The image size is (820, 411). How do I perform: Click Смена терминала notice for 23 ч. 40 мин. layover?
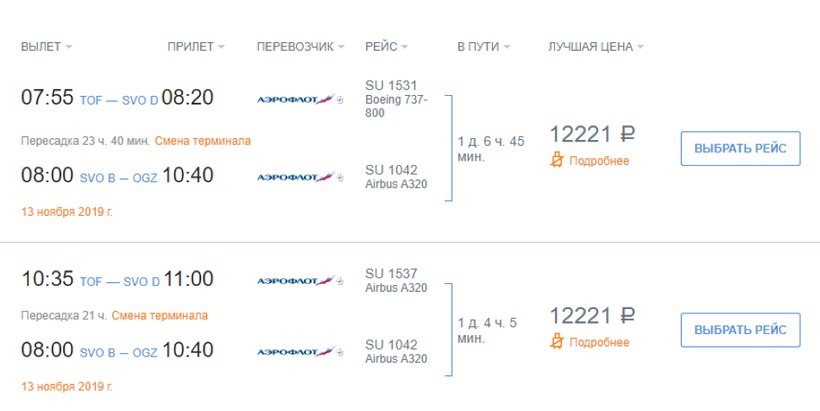203,141
